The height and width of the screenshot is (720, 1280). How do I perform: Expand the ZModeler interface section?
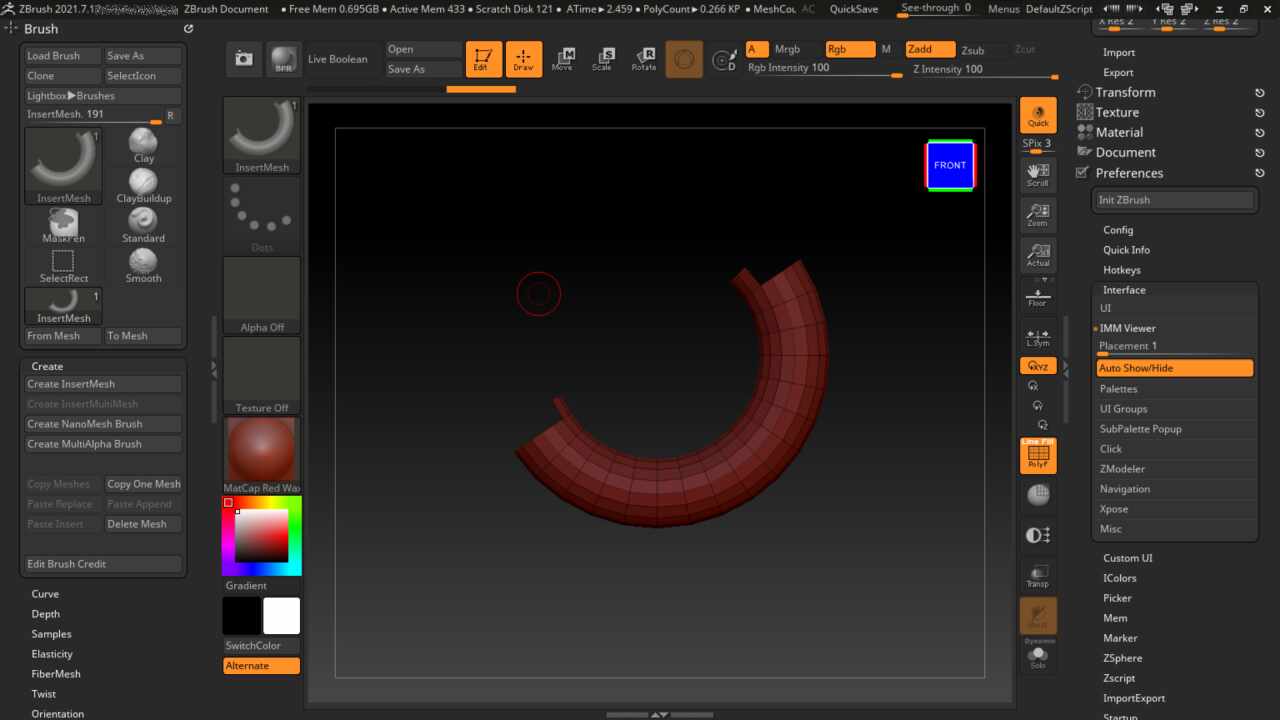1122,469
